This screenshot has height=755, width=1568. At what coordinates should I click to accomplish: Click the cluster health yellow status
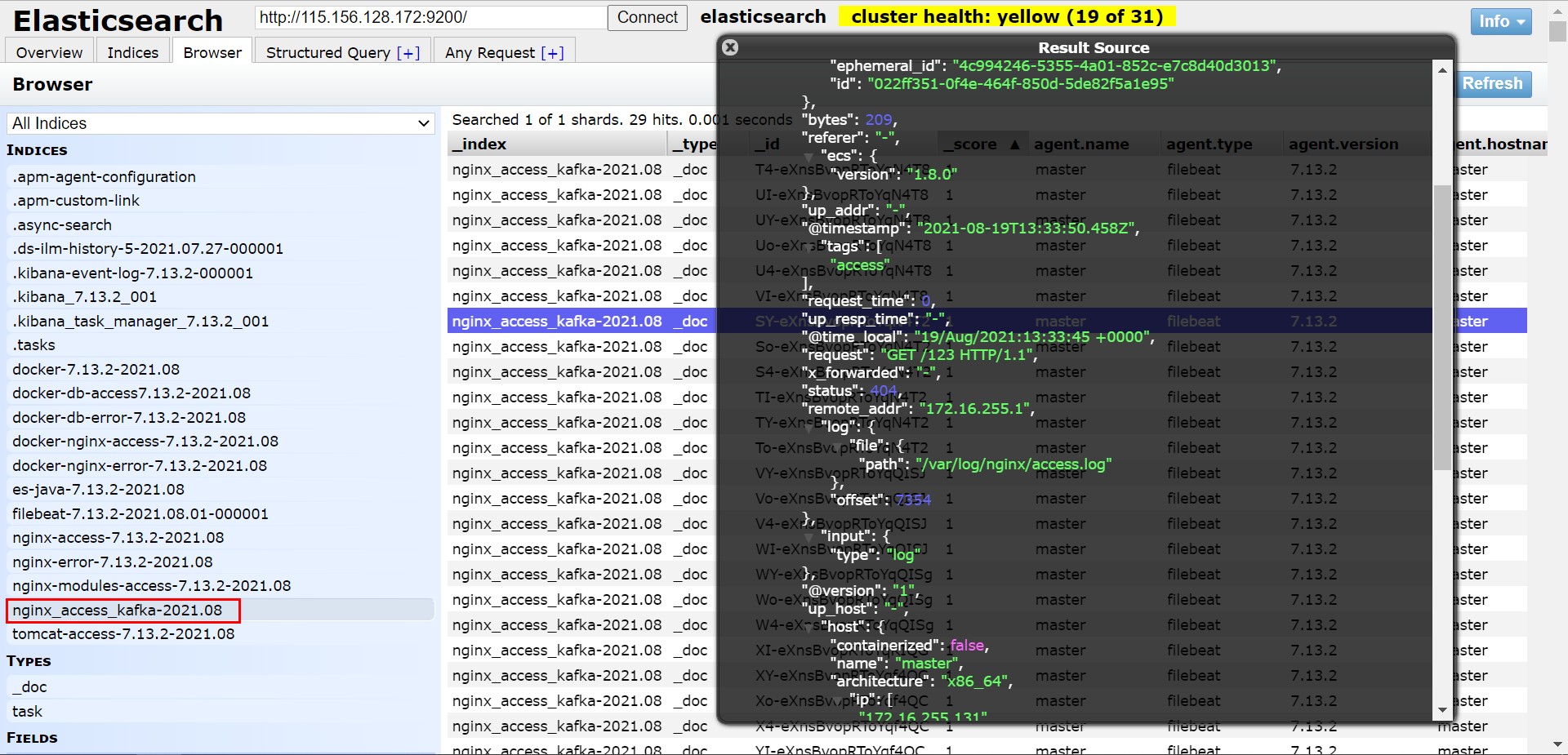click(1007, 16)
